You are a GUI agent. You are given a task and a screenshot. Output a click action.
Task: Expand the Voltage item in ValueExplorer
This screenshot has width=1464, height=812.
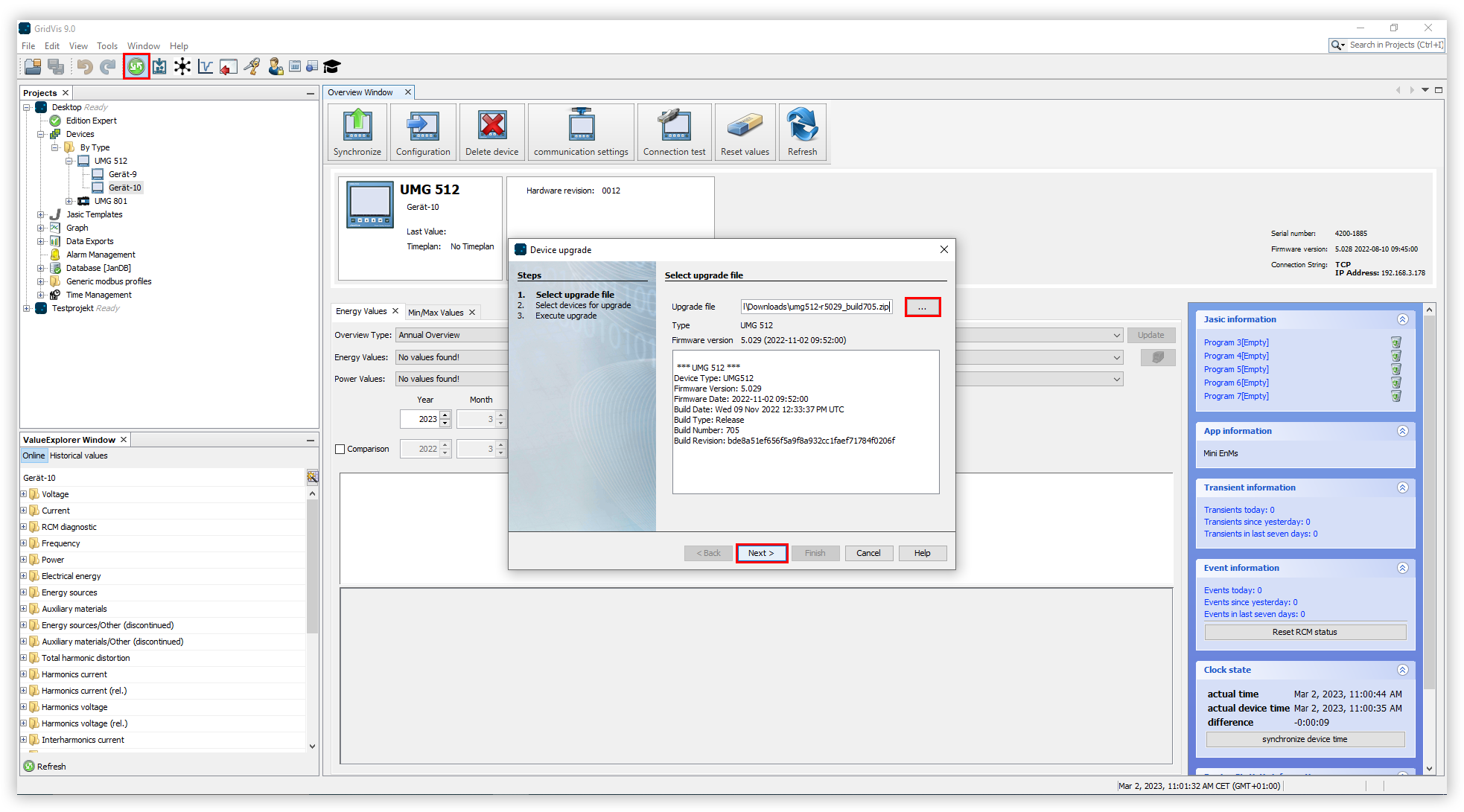click(x=24, y=493)
